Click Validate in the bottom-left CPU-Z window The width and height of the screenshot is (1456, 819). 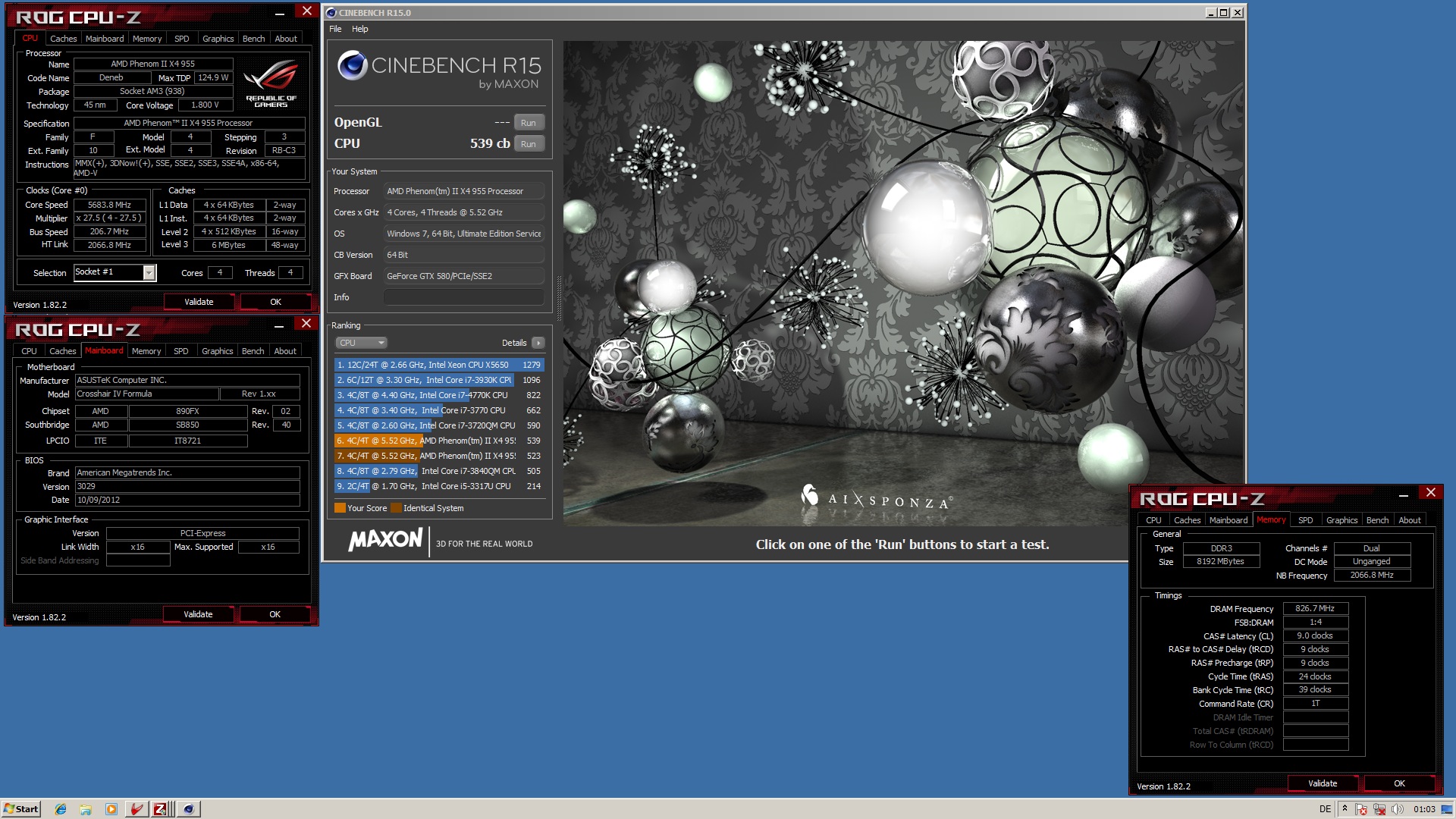tap(198, 614)
